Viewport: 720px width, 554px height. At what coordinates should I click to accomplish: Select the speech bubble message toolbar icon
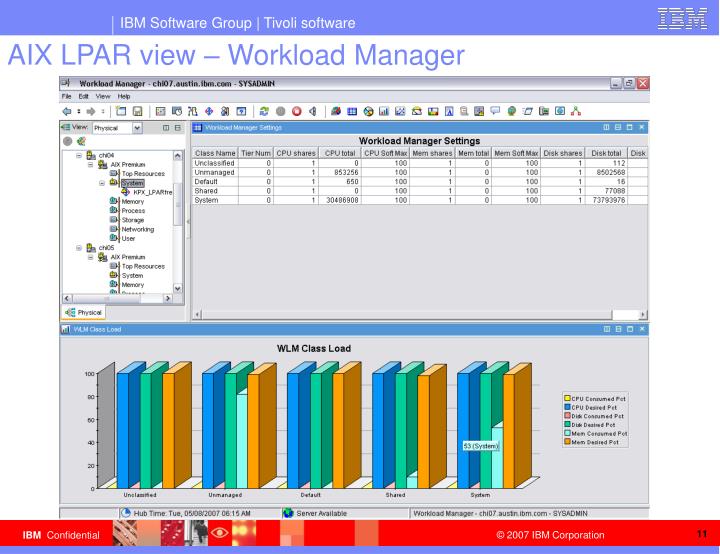pos(495,111)
